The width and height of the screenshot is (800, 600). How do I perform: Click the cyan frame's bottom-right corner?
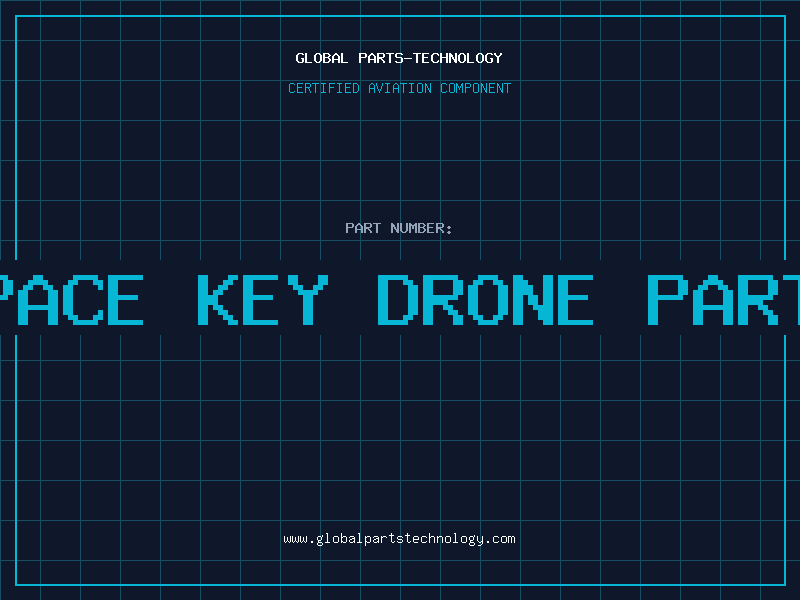click(x=784, y=584)
